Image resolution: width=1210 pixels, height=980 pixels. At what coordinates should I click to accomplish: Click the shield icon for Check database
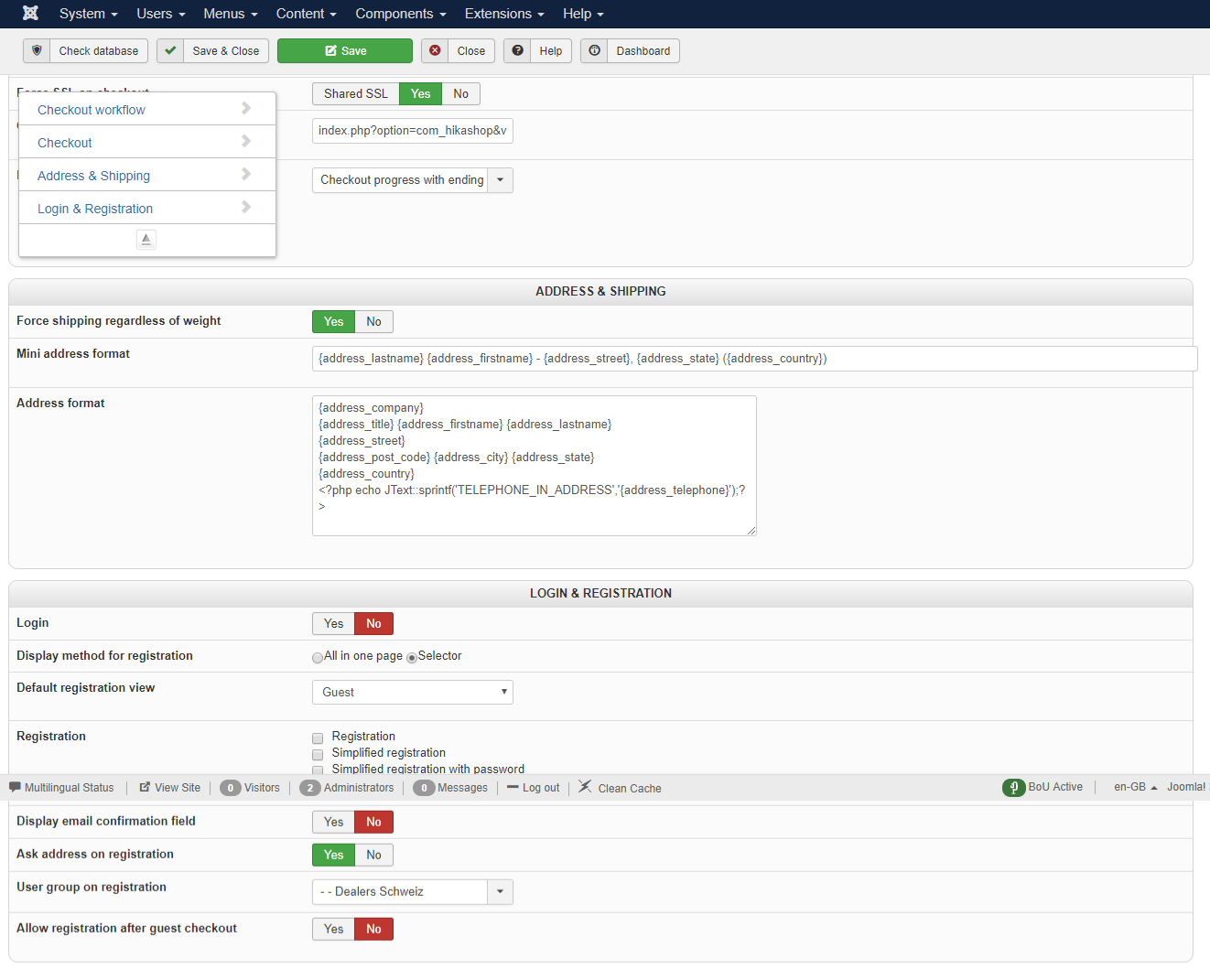tap(37, 51)
